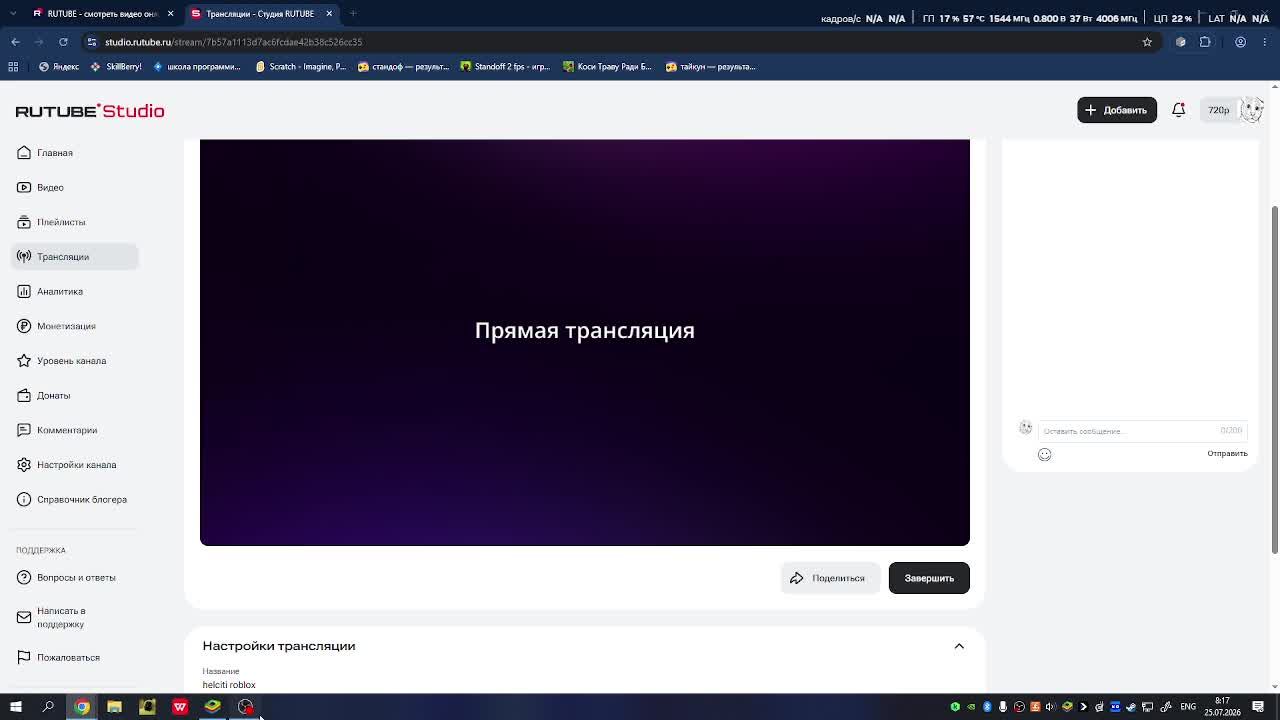Image resolution: width=1280 pixels, height=720 pixels.
Task: Open the browser three-dot menu
Action: click(1266, 42)
